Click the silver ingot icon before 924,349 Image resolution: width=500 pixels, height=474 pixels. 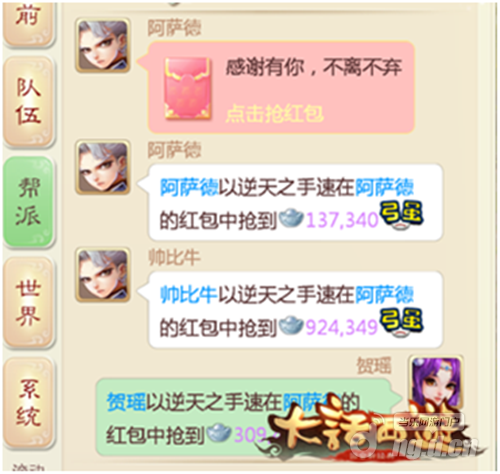click(x=291, y=325)
